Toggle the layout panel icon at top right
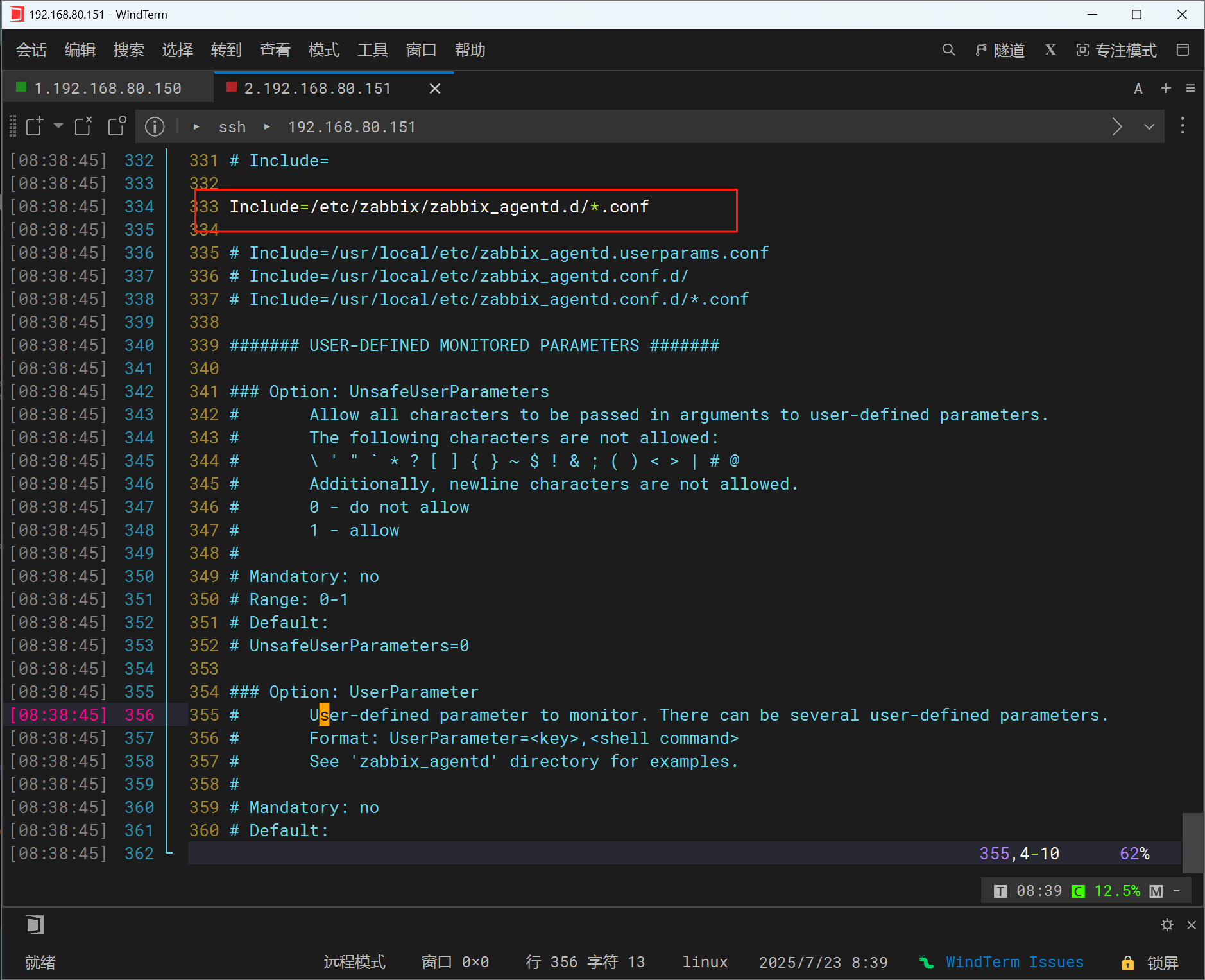Screen dimensions: 1205x980 [x=1183, y=50]
